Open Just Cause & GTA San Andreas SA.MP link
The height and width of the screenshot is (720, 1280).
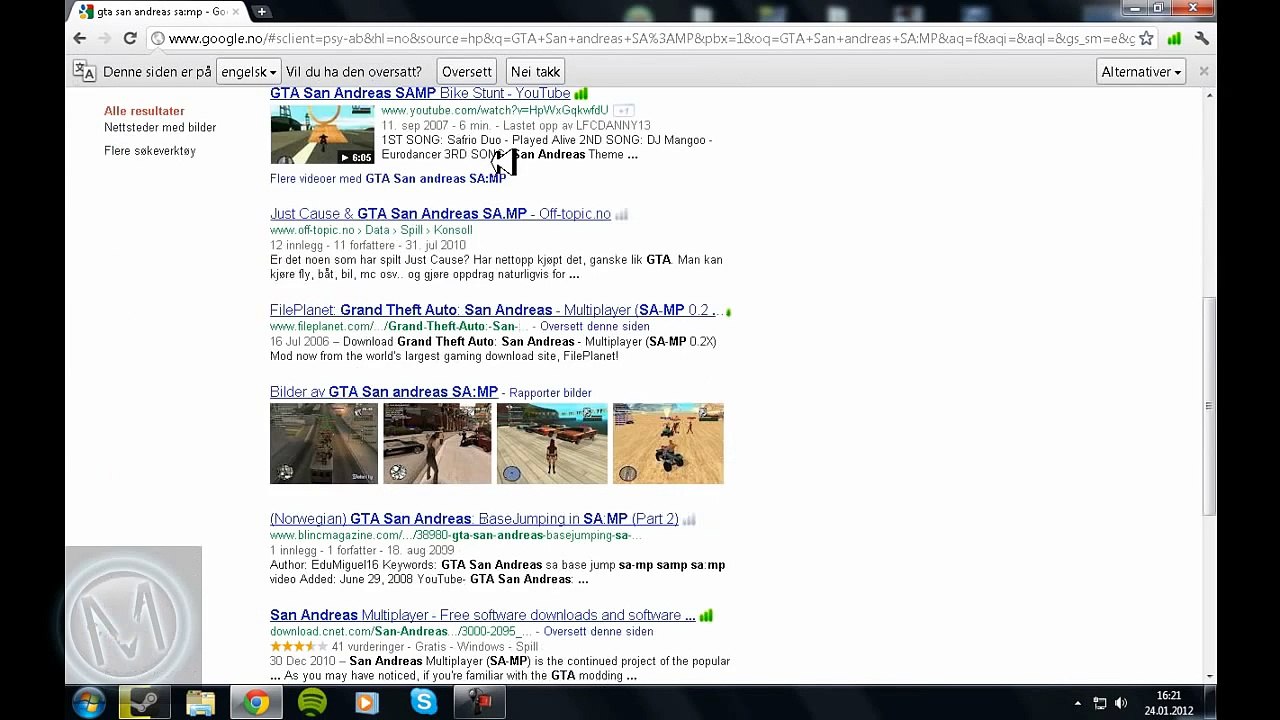pos(440,214)
